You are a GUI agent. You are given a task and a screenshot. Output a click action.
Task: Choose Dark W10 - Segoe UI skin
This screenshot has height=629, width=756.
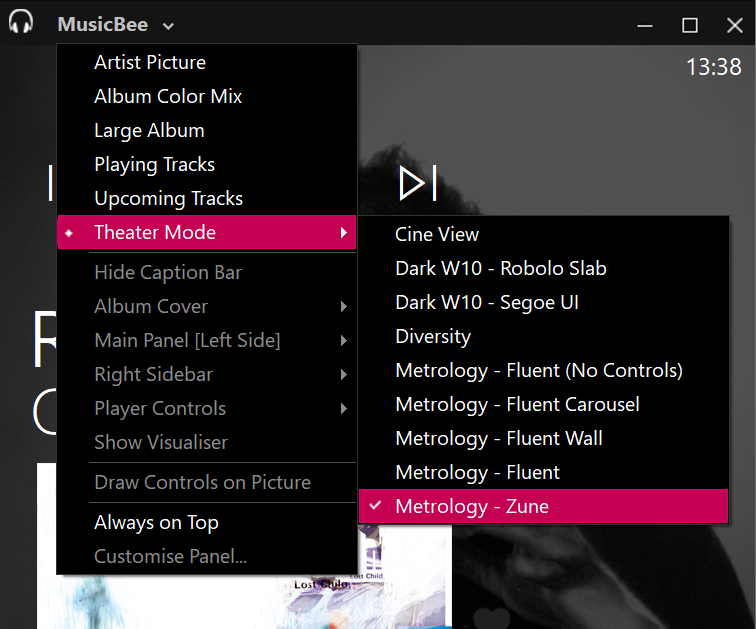pos(543,303)
